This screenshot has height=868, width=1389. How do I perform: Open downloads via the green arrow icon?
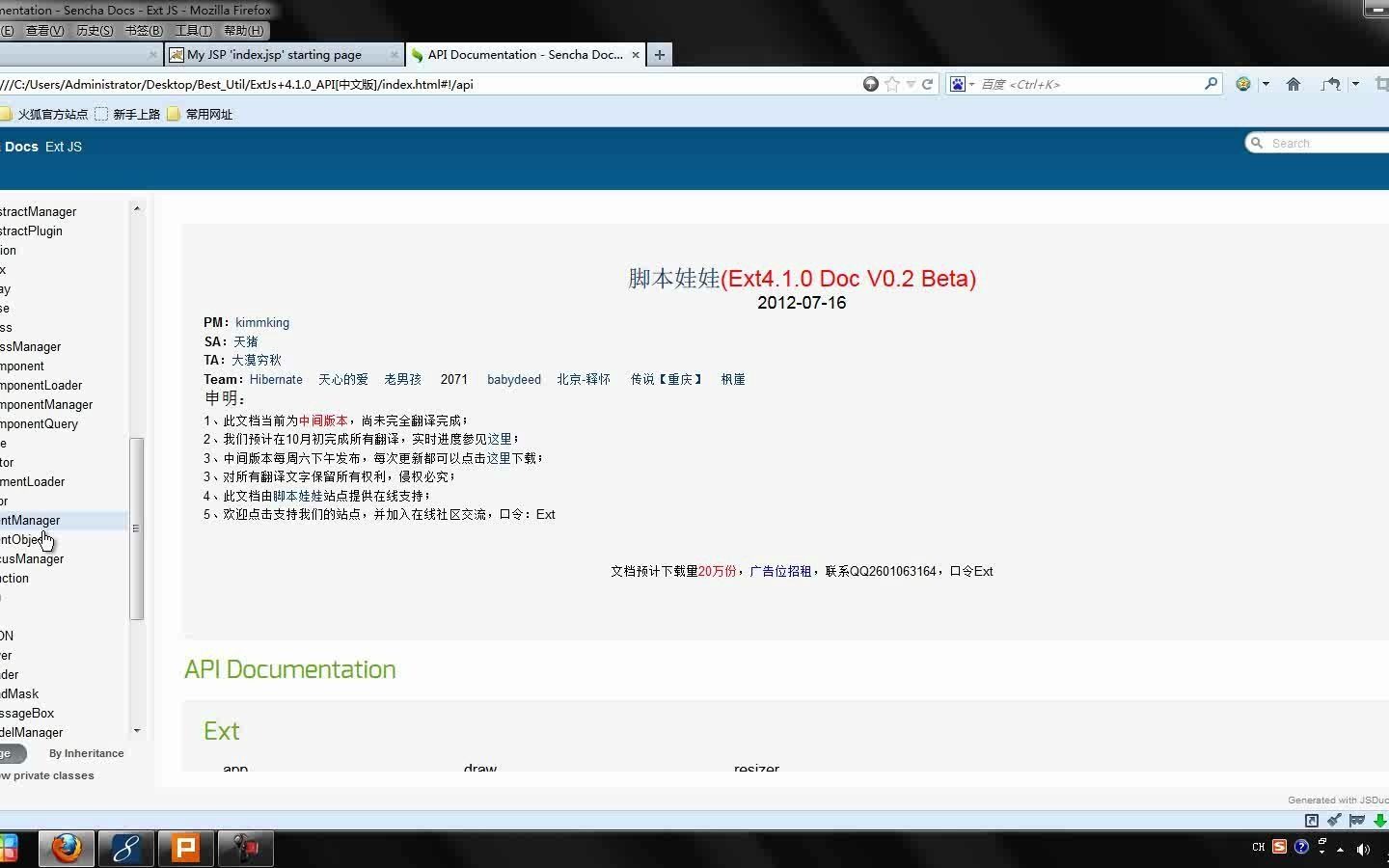pyautogui.click(x=1380, y=821)
